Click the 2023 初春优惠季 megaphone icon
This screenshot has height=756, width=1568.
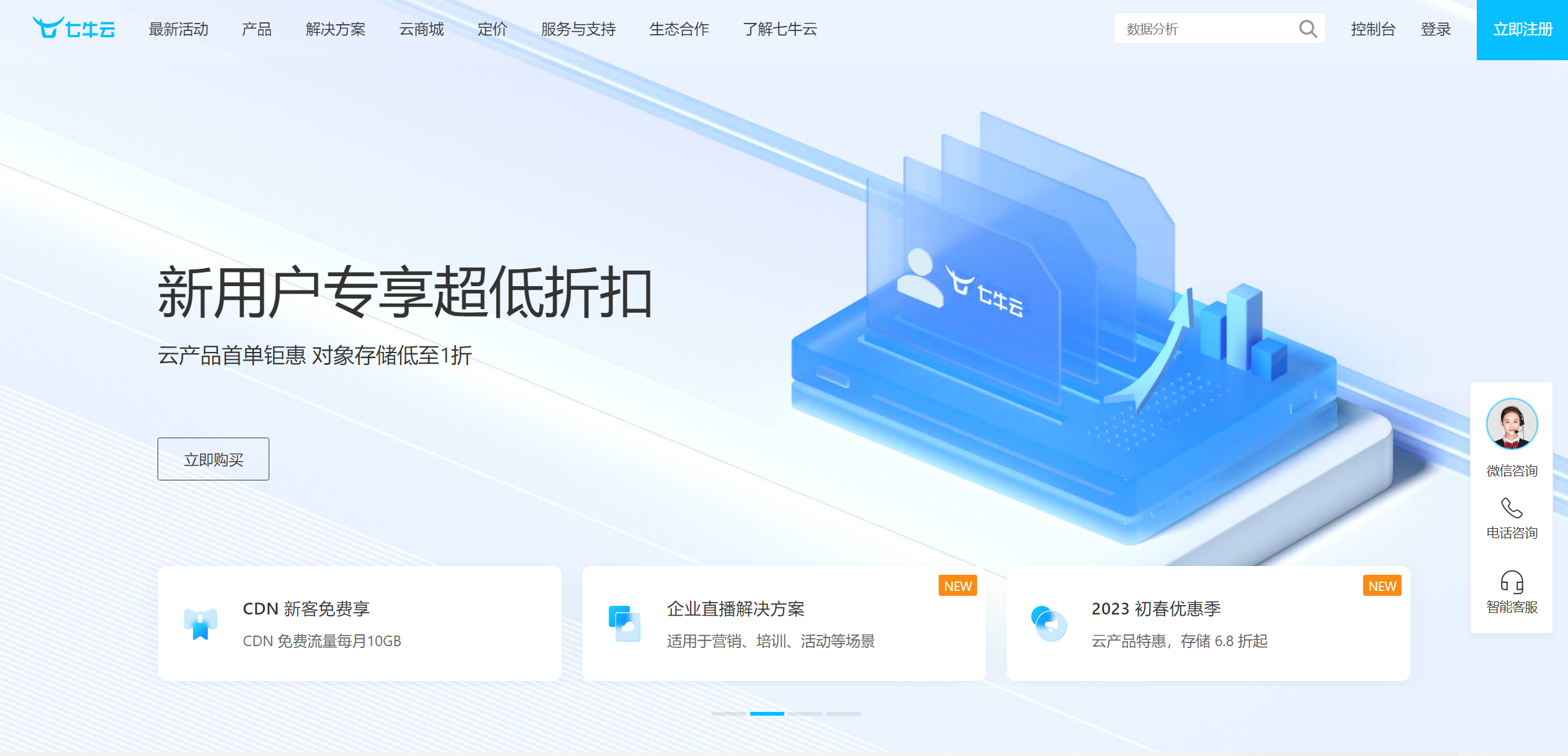pyautogui.click(x=1049, y=623)
